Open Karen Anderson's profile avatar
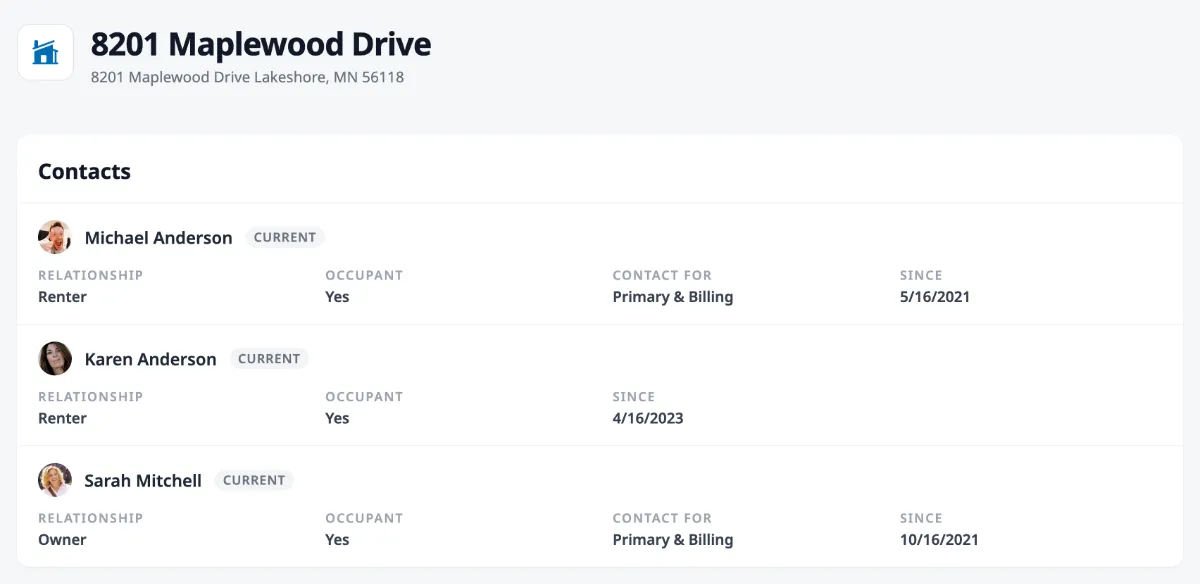1200x584 pixels. (x=55, y=358)
